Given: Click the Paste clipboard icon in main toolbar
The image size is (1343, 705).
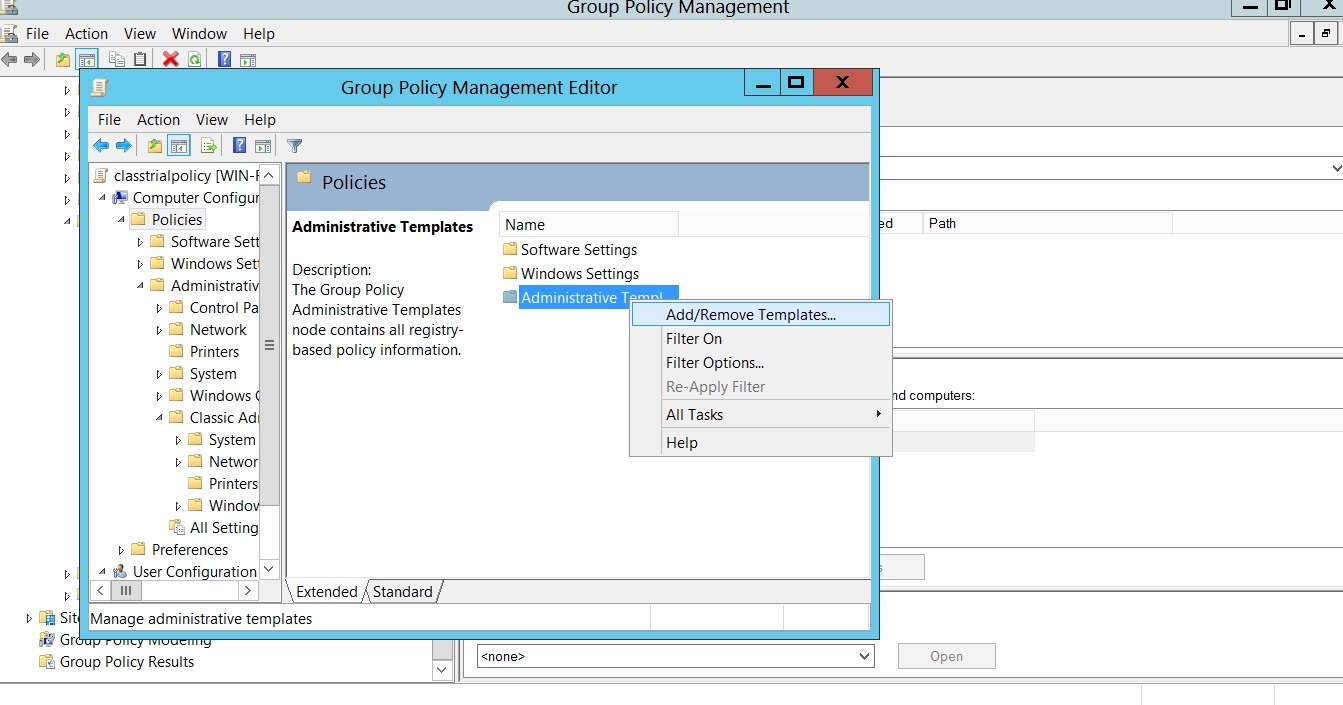Looking at the screenshot, I should point(140,59).
